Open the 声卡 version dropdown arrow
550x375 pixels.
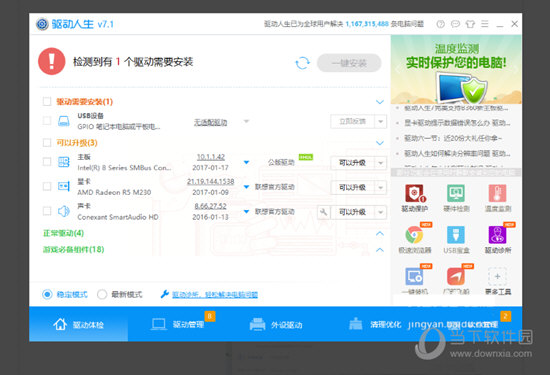[246, 212]
